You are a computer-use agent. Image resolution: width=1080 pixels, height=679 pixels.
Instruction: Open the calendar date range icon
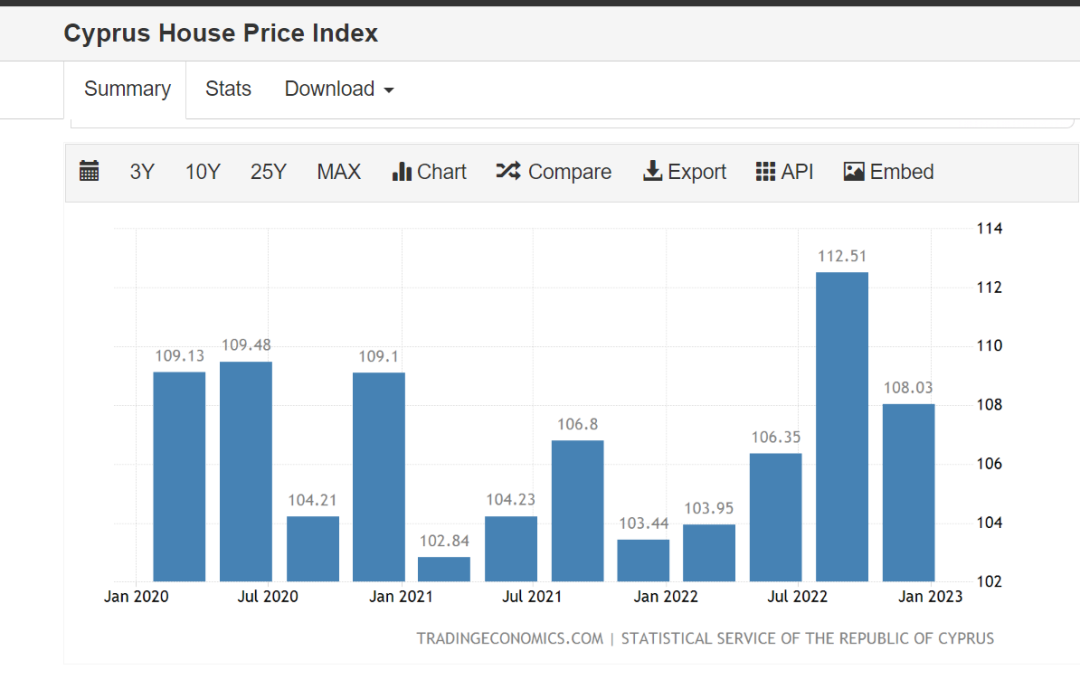[89, 172]
